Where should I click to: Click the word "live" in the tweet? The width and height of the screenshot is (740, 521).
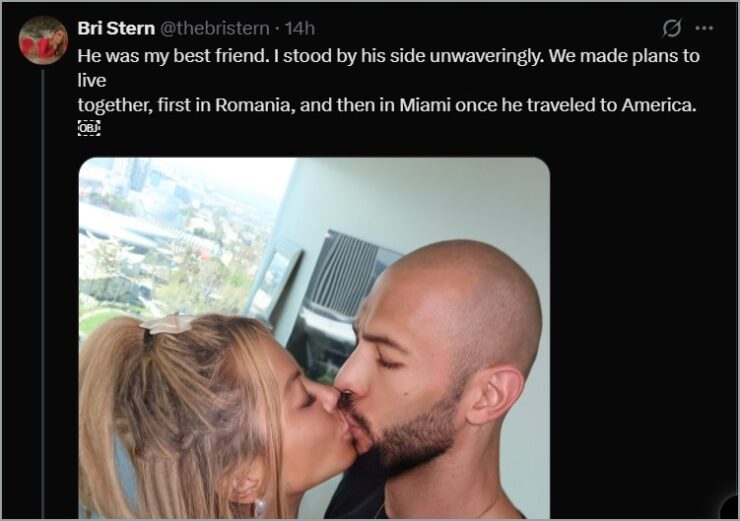[92, 80]
